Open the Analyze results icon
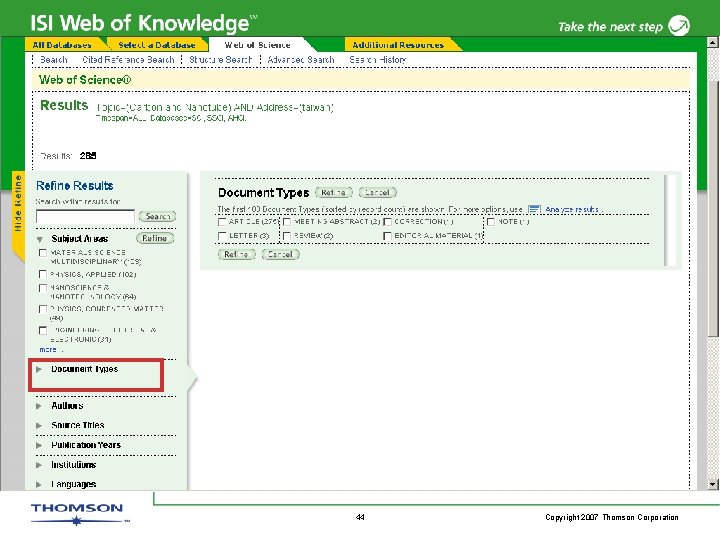720x540 pixels. 534,209
